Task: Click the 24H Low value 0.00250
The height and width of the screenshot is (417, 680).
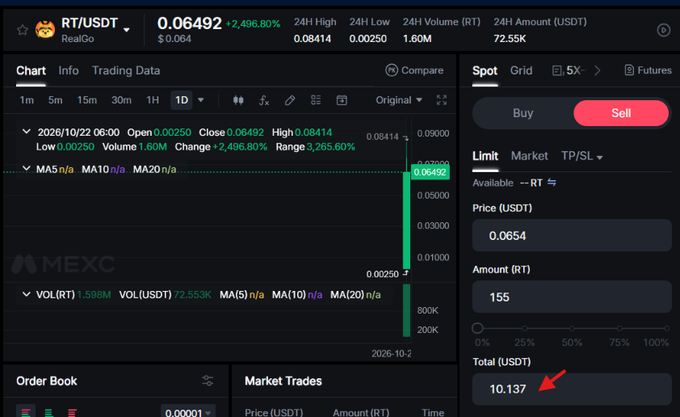Action: click(368, 39)
